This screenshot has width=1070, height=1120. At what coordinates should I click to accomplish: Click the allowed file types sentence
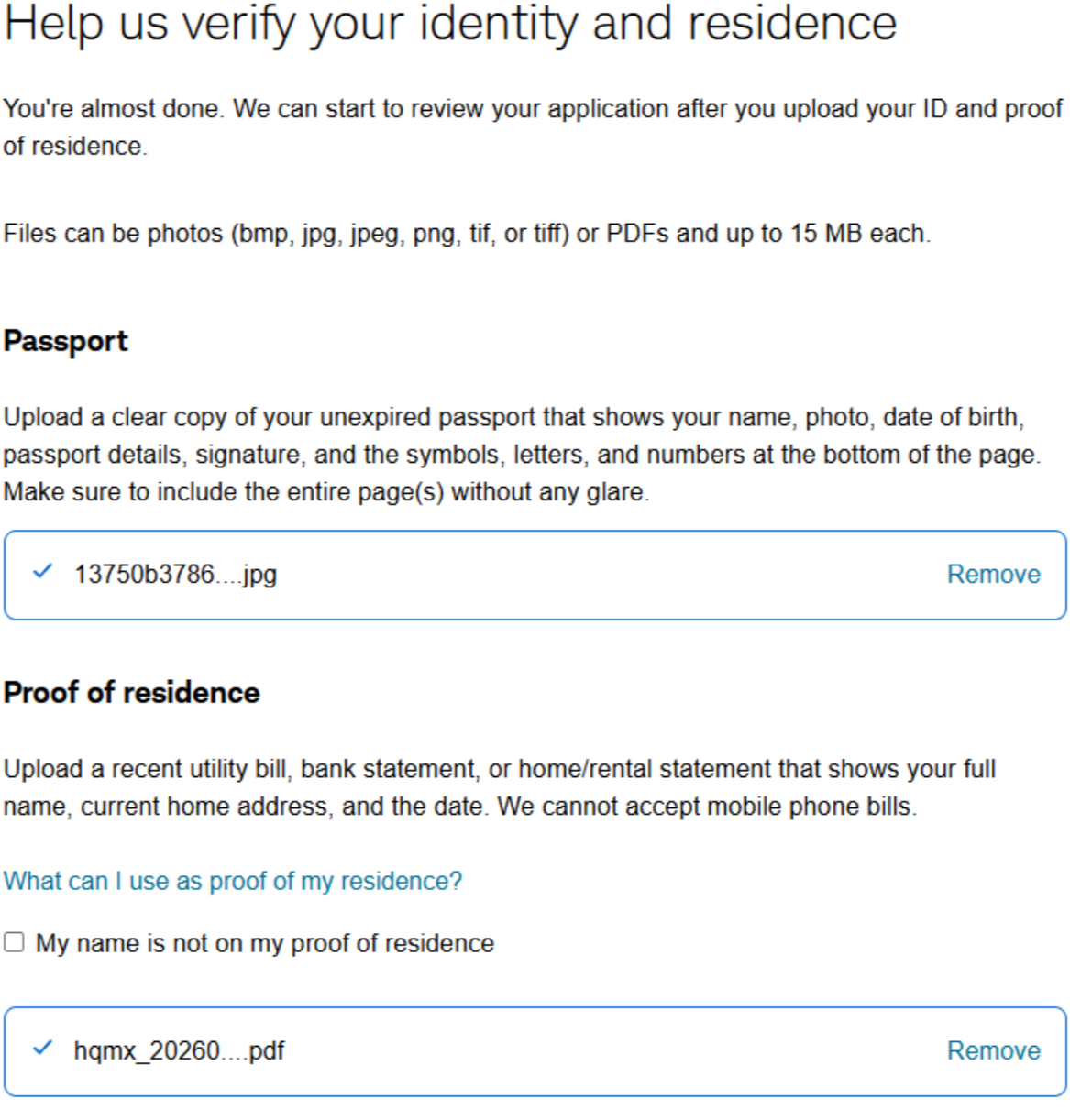pyautogui.click(x=467, y=234)
